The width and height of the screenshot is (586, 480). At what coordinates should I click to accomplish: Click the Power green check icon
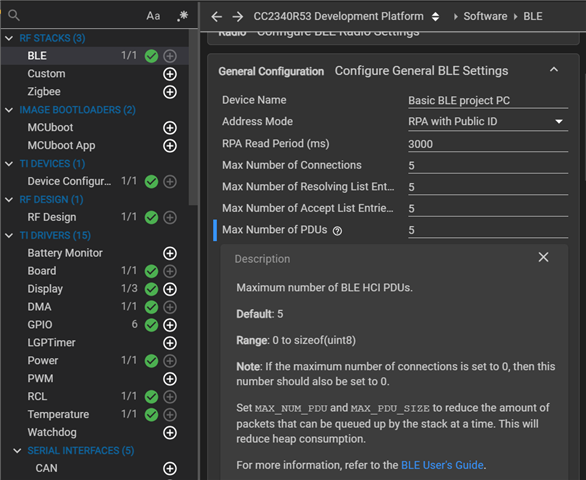pyautogui.click(x=151, y=361)
